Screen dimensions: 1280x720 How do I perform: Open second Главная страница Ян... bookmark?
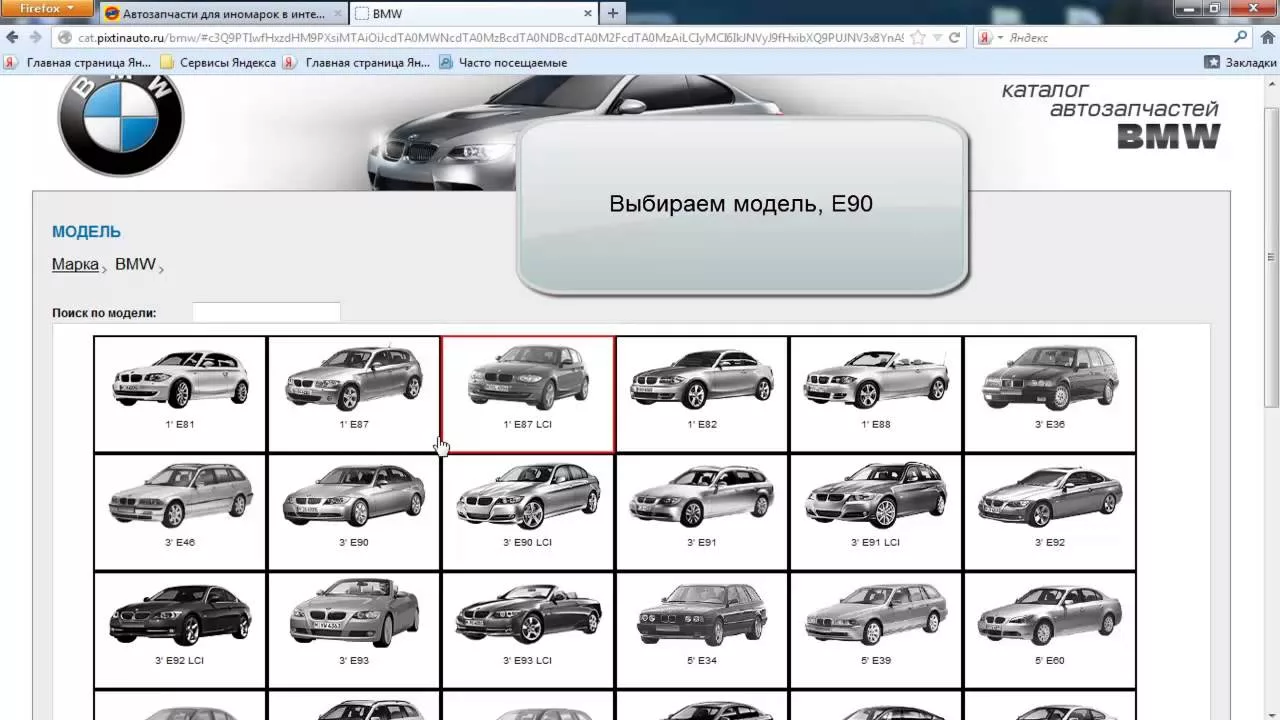(357, 62)
